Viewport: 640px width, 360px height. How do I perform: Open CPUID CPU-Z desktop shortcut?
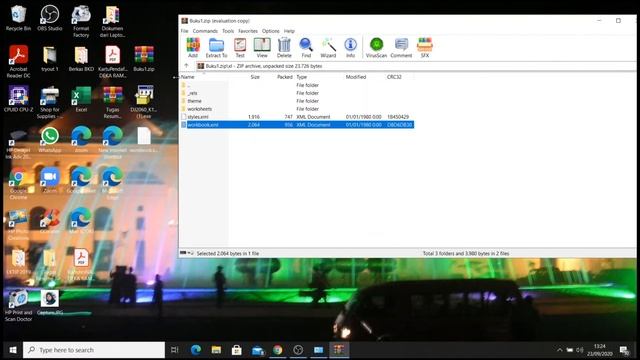click(18, 99)
